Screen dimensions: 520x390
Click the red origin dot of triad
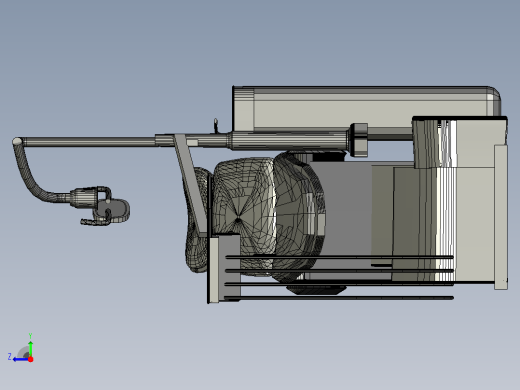coord(31,359)
